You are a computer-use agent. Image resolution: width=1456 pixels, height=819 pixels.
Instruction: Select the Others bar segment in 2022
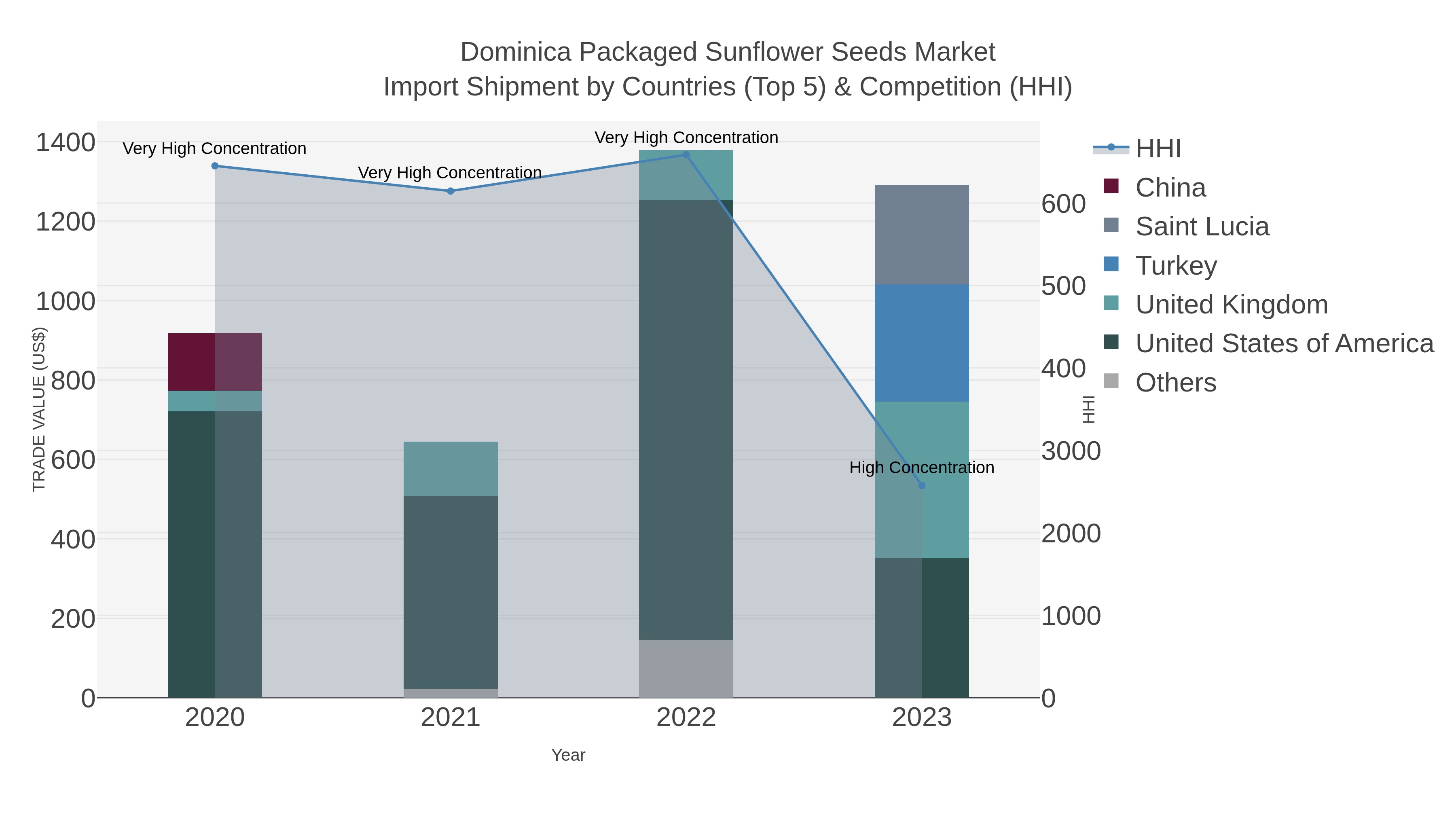[686, 669]
